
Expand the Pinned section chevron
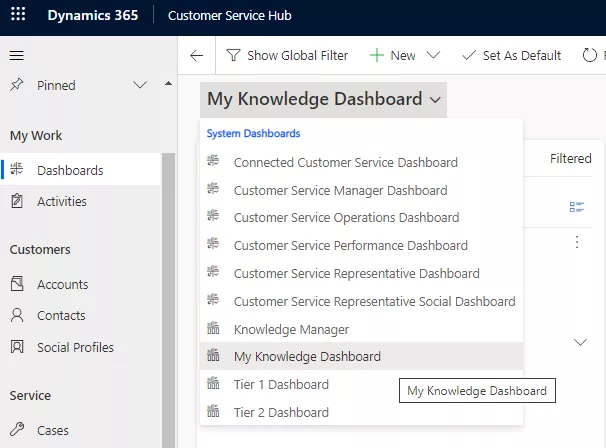tap(140, 85)
